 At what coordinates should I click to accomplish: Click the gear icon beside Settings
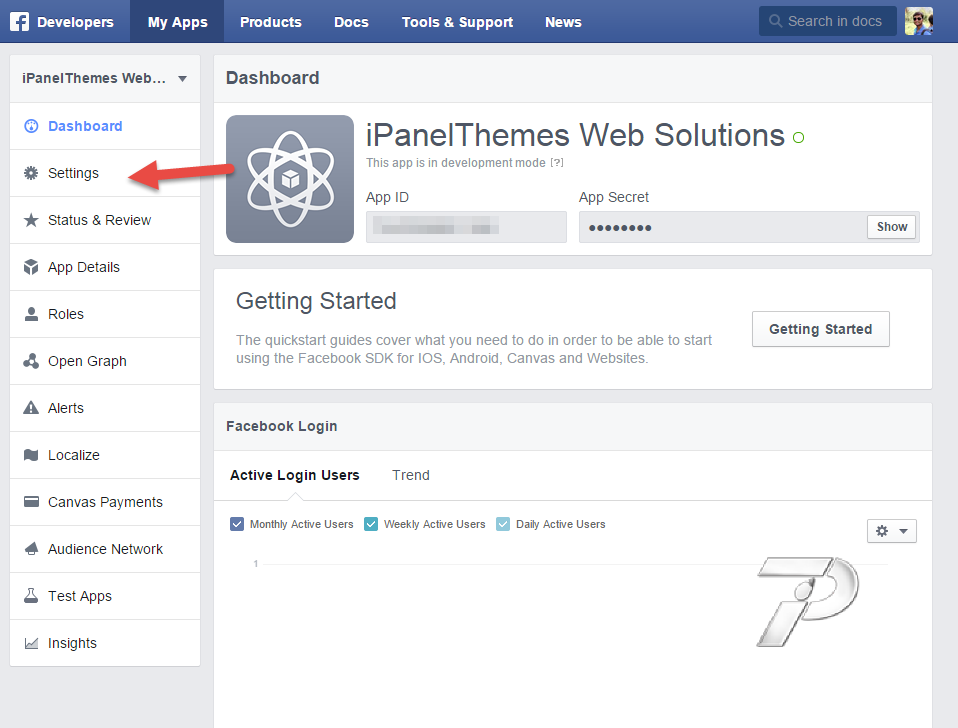click(30, 173)
